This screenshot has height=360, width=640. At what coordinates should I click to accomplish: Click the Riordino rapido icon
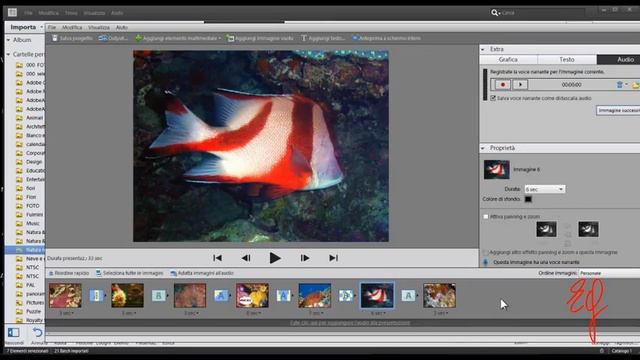[51, 273]
